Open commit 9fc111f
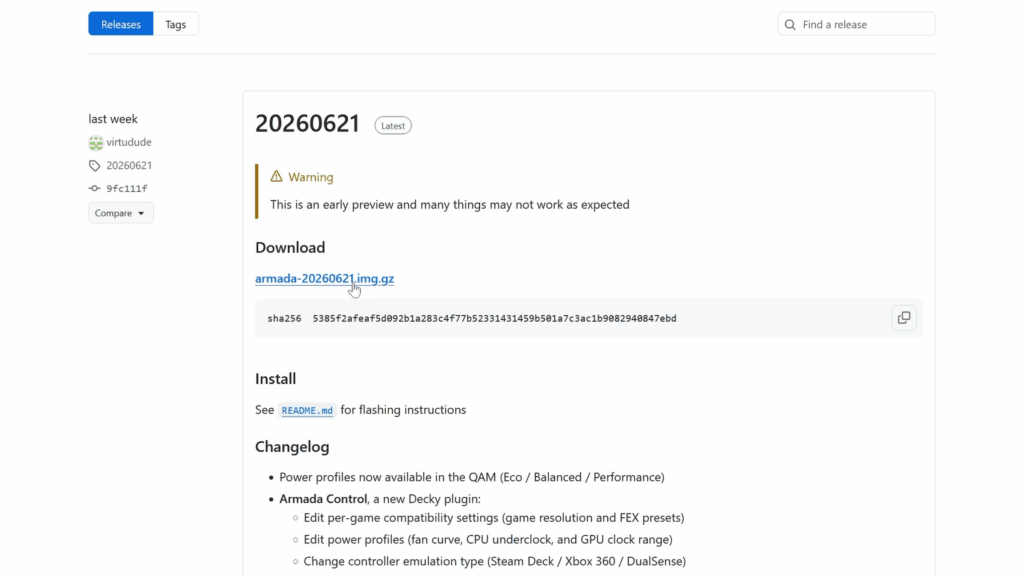Screen dimensions: 1024x576 (x=127, y=189)
